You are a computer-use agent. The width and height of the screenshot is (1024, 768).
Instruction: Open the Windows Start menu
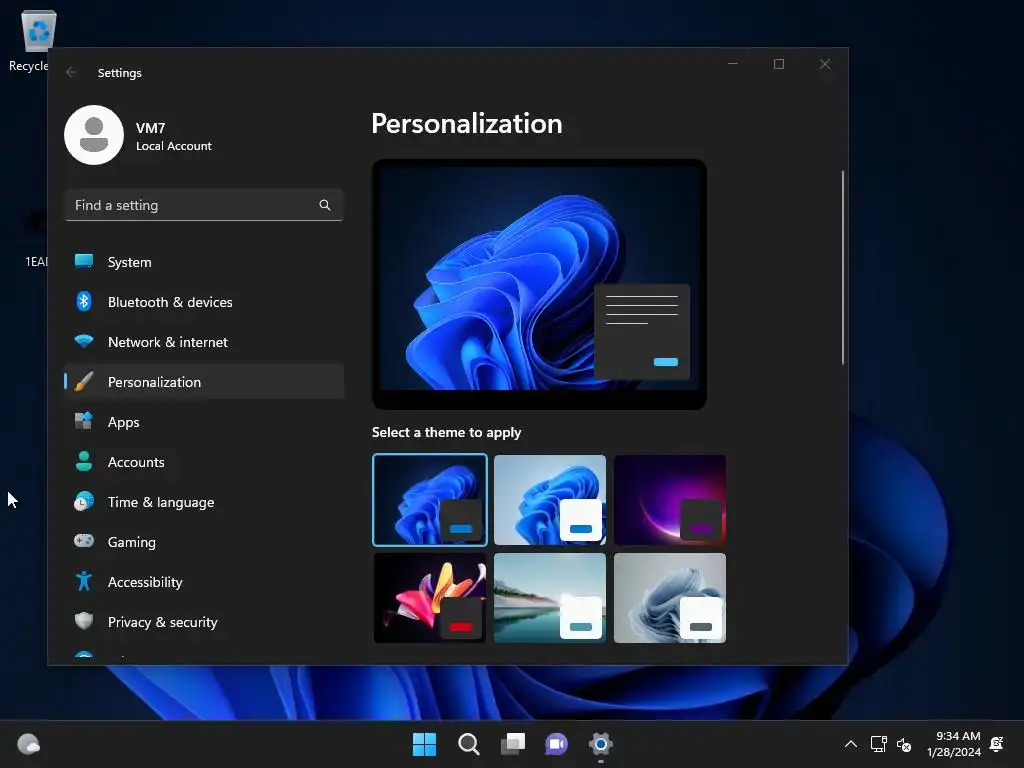coord(424,744)
